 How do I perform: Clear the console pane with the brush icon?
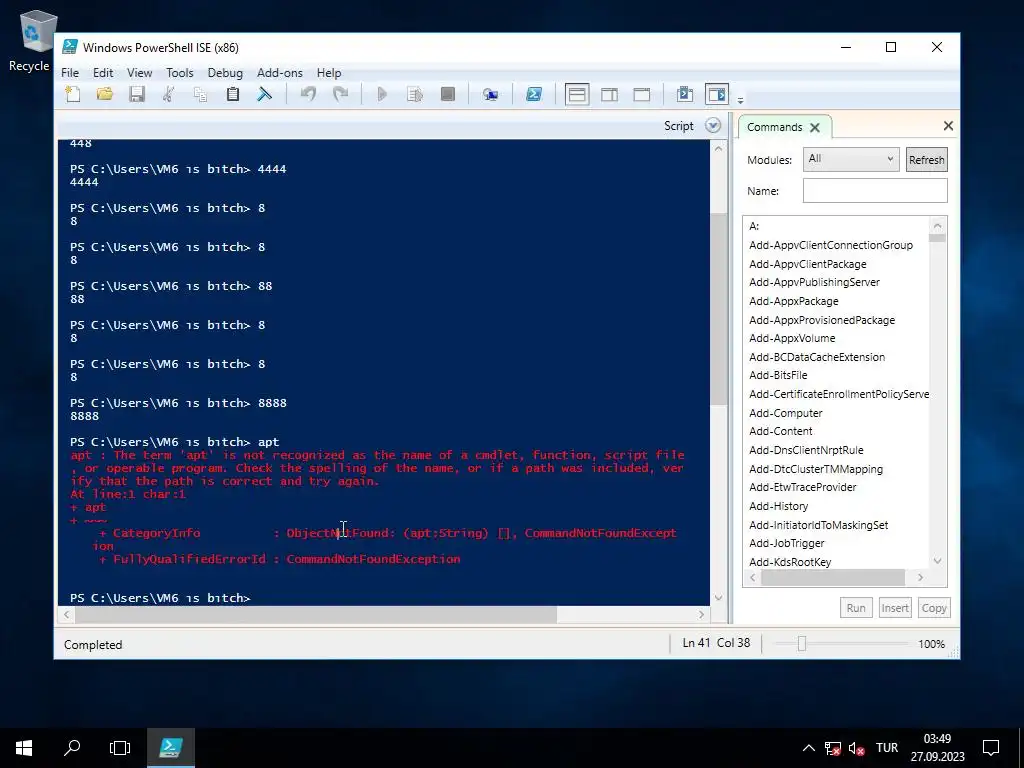click(264, 95)
